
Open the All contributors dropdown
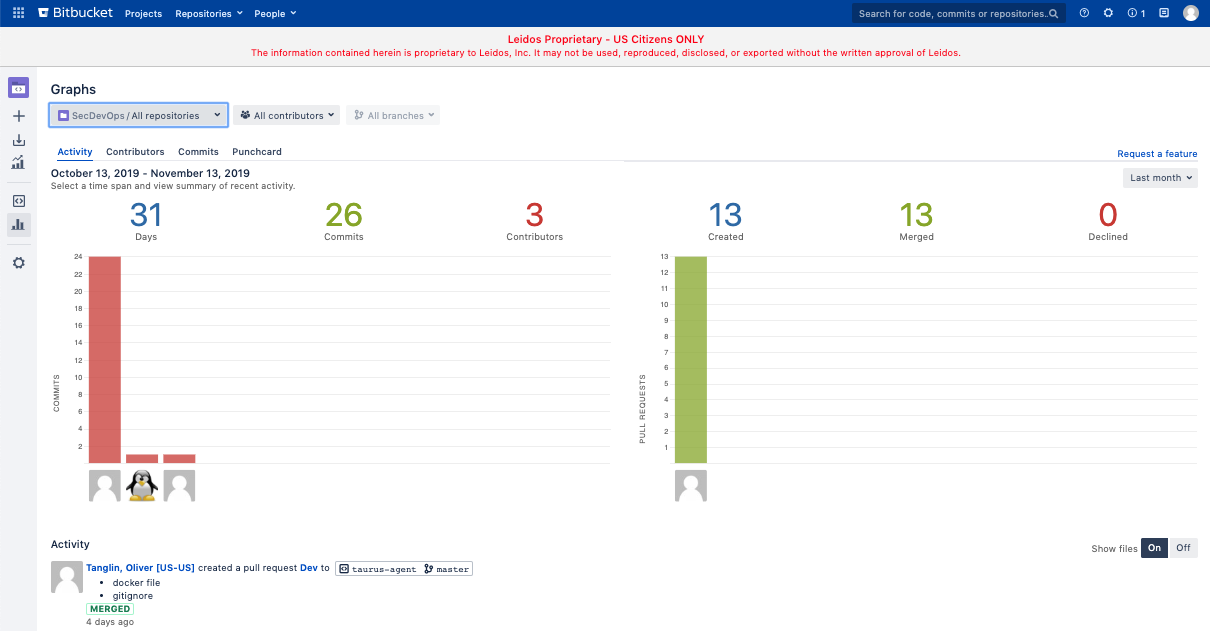point(287,115)
